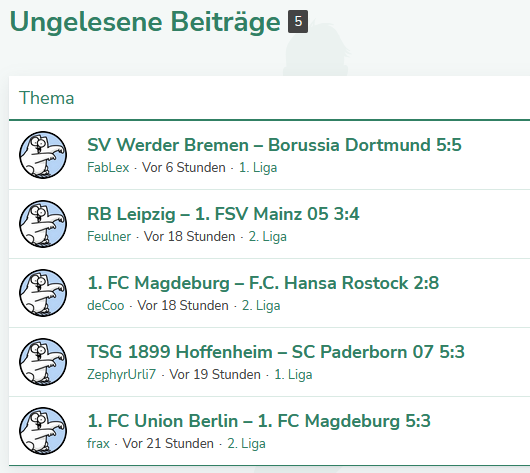Go to 1. Liga forum under Werder Bremen topic
Screen dimensions: 530x473
[258, 167]
